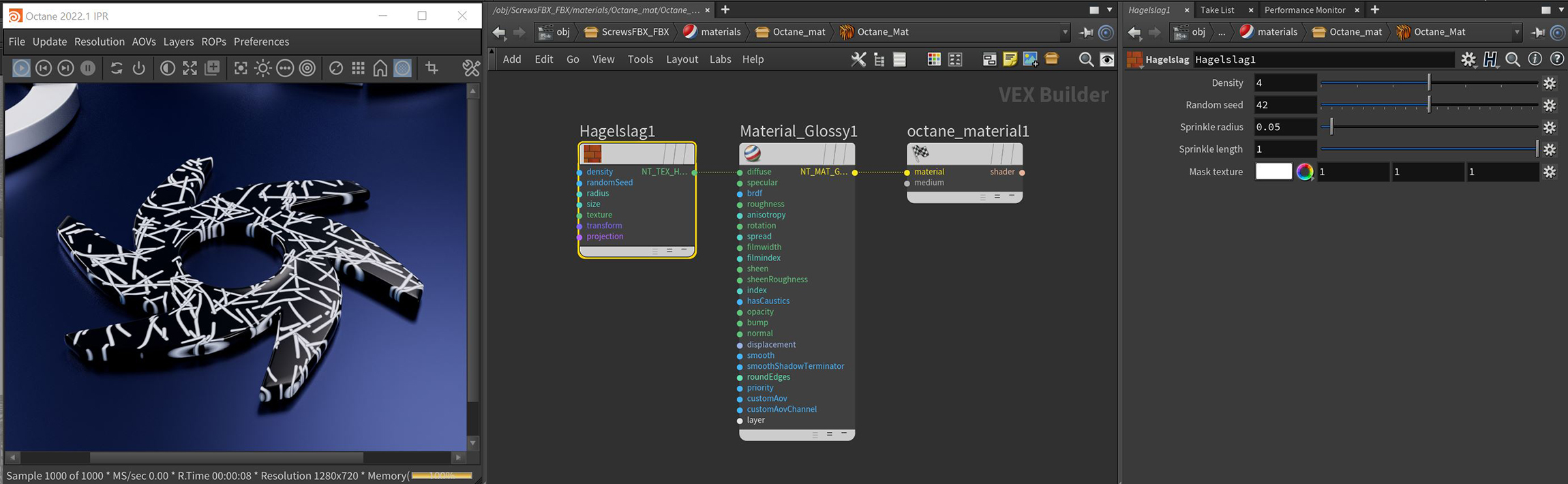Click the crop render region icon

(432, 68)
